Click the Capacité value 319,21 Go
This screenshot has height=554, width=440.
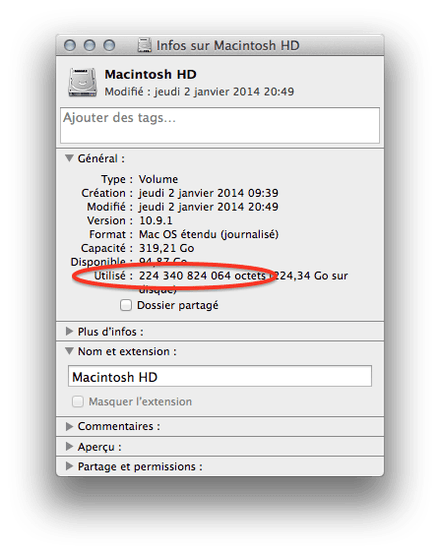pyautogui.click(x=166, y=248)
